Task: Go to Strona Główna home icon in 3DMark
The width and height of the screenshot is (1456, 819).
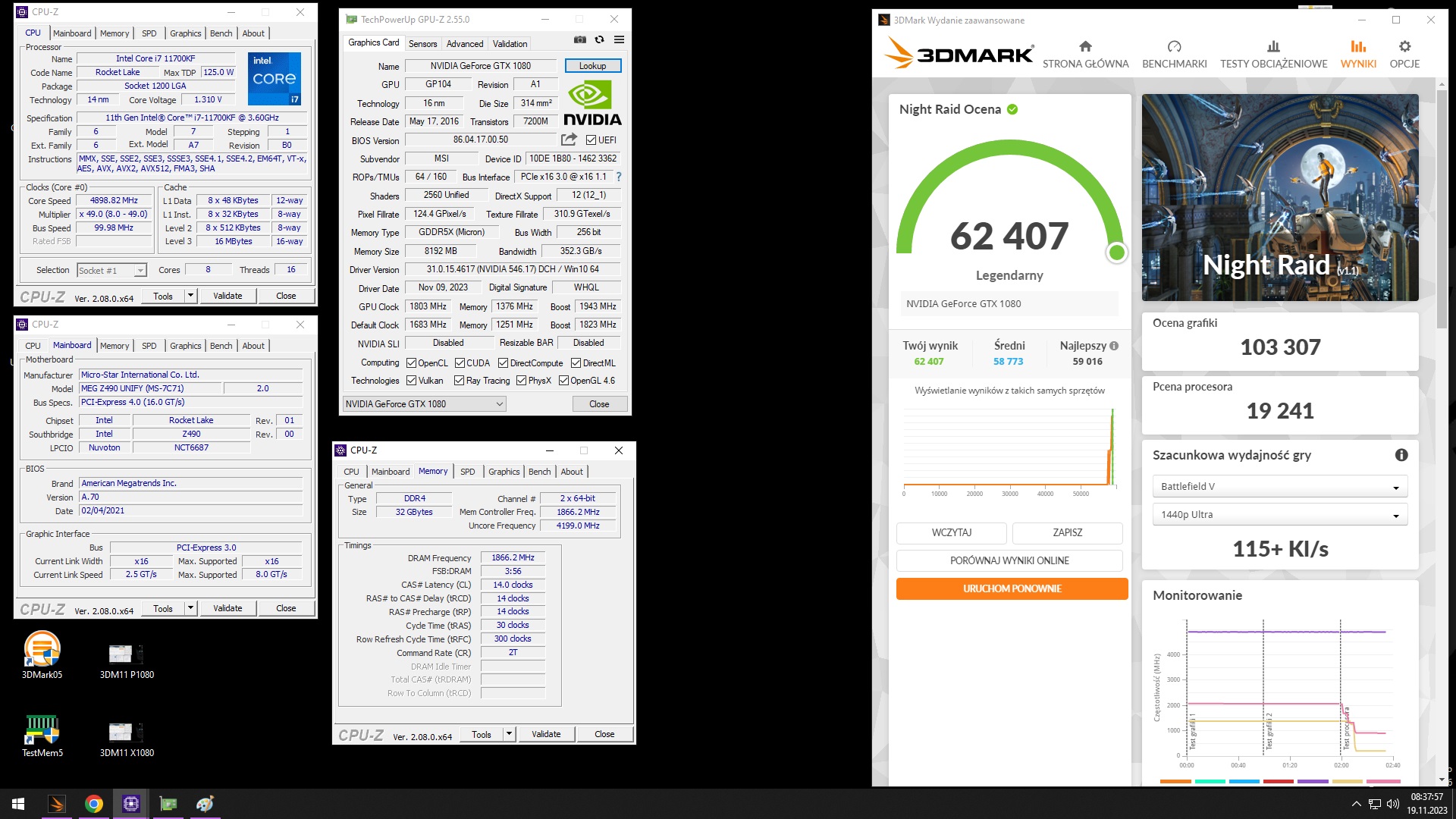Action: pos(1085,55)
